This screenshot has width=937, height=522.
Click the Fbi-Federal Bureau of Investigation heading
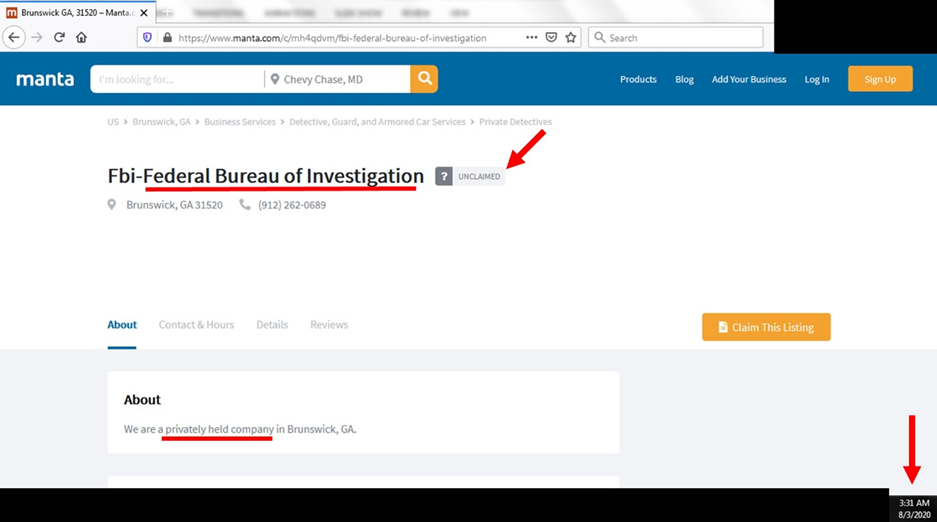(265, 176)
